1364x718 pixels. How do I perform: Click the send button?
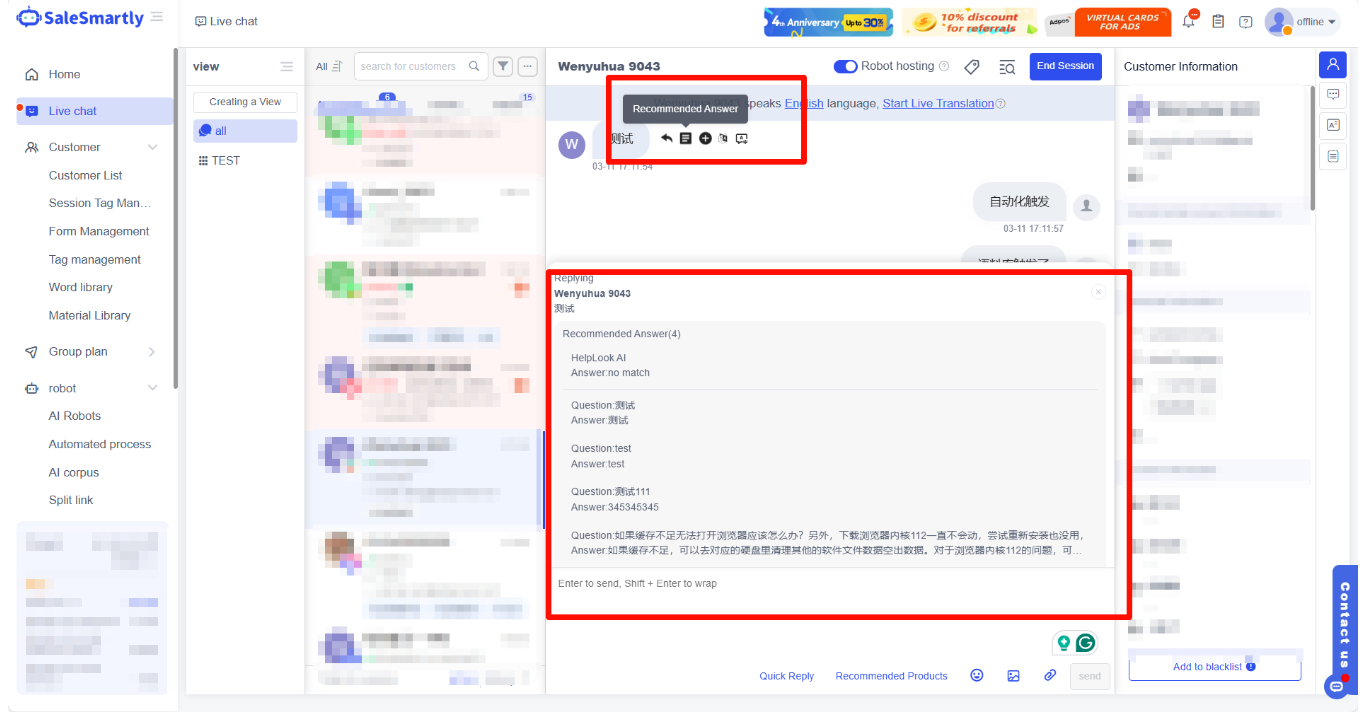pos(1090,676)
